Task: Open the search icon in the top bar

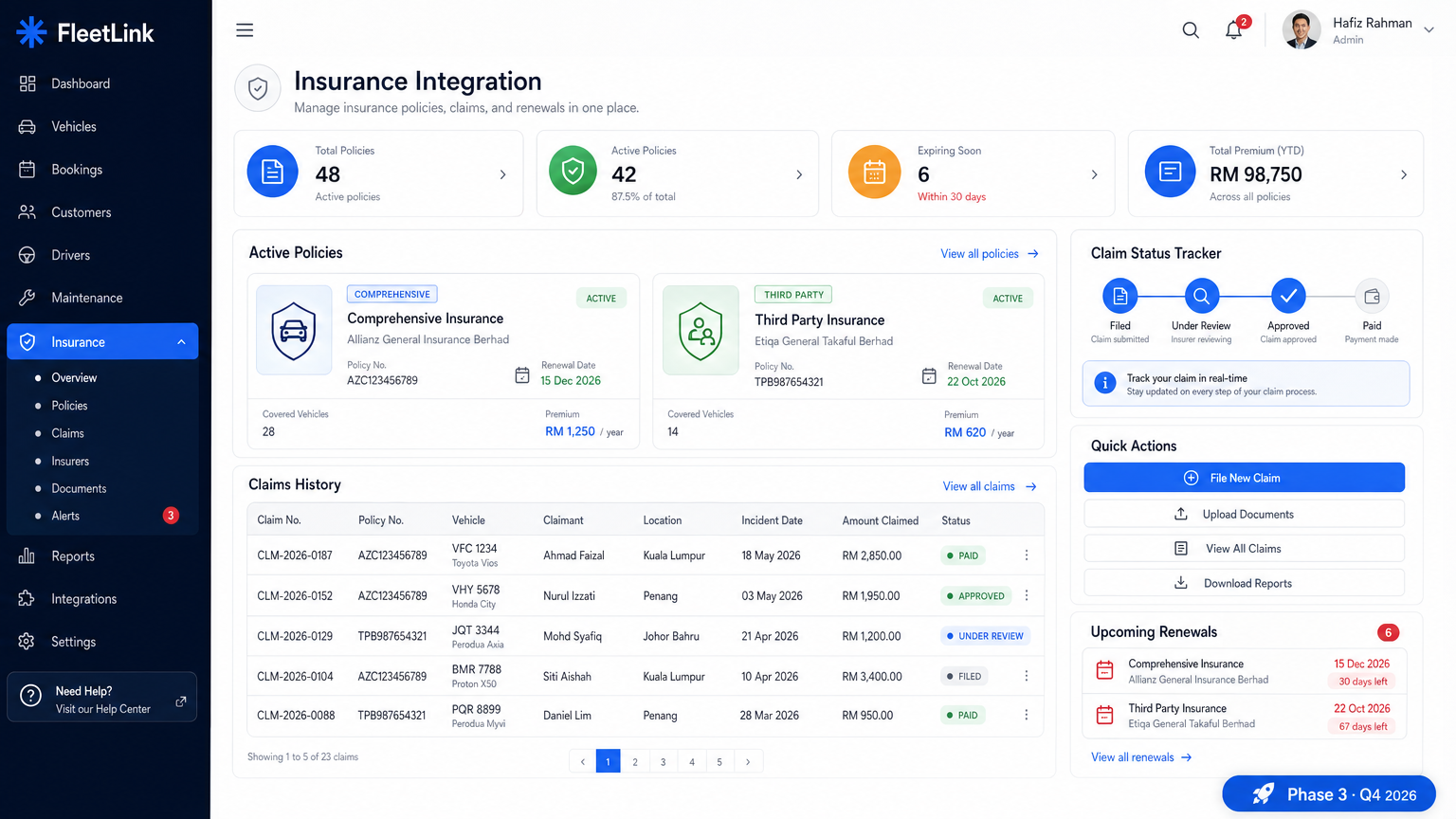Action: click(x=1190, y=29)
